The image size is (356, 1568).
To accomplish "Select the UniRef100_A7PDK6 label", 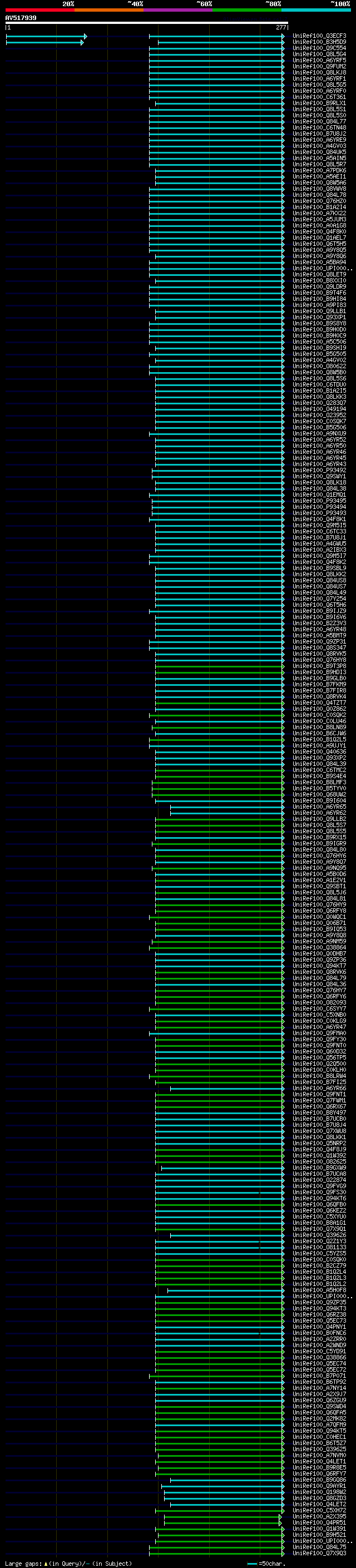I will point(319,170).
